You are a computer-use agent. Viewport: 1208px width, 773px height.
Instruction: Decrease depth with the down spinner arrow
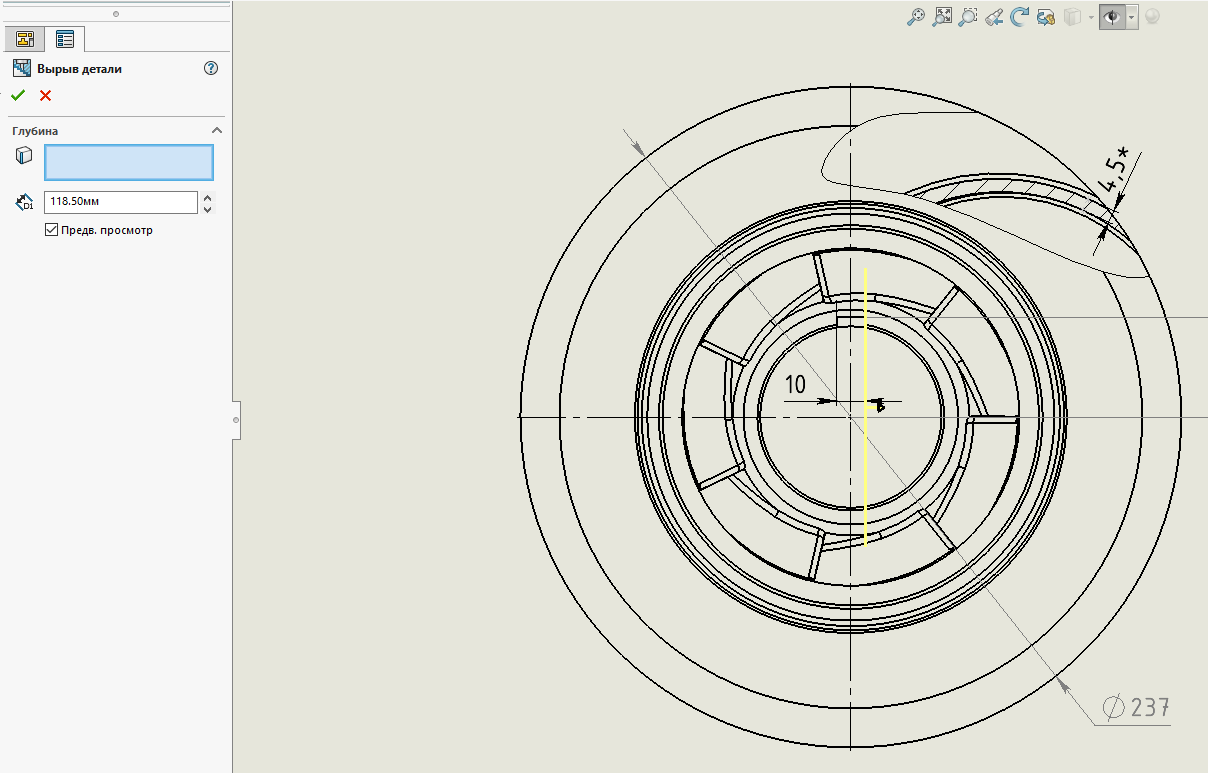point(208,208)
